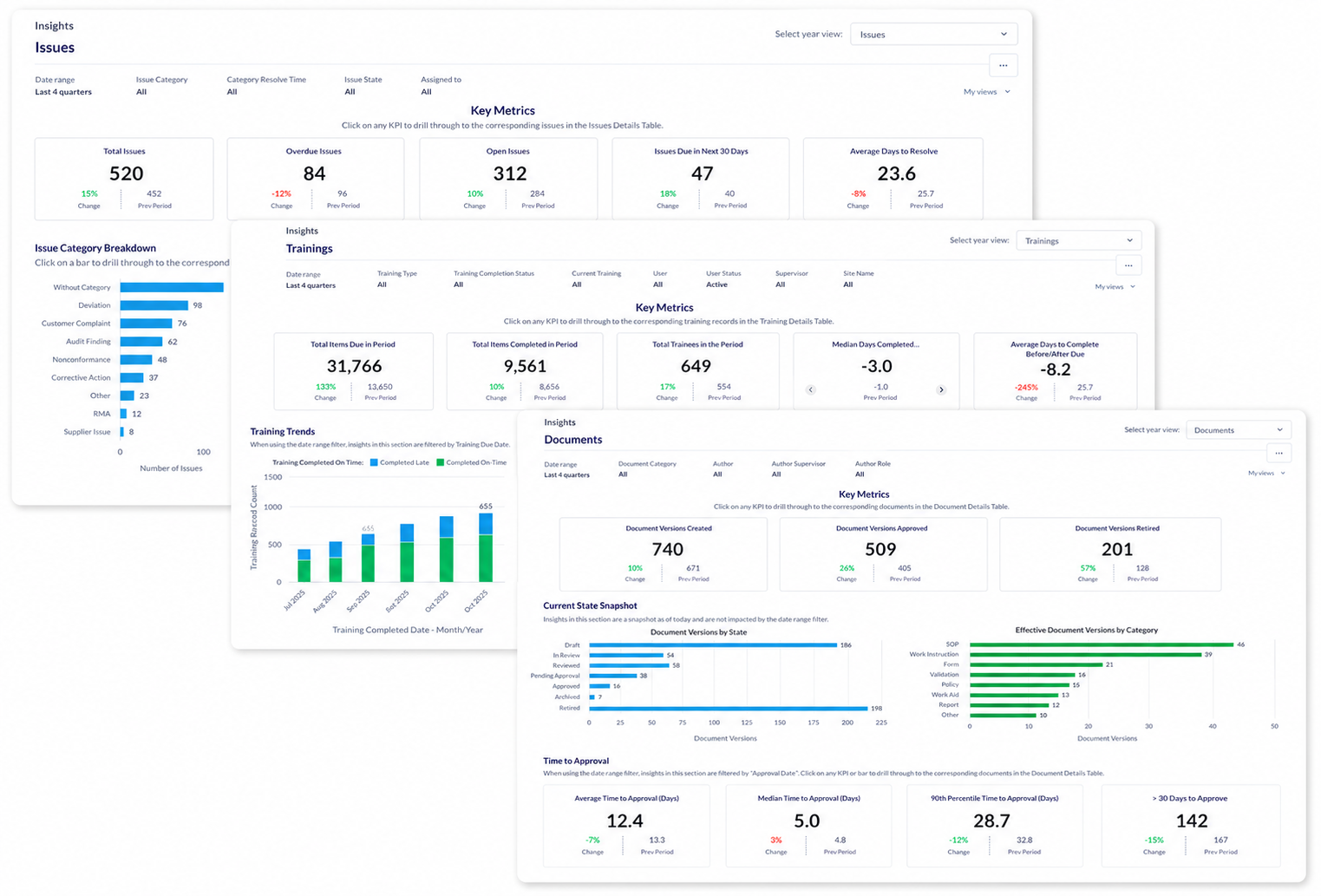1321x896 pixels.
Task: Click the Work Instruction bar
Action: [x=1086, y=655]
